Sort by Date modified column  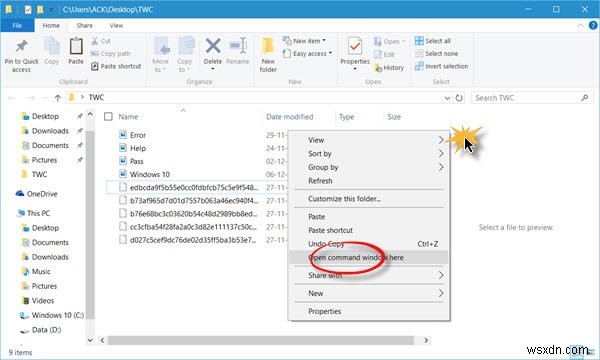290,117
